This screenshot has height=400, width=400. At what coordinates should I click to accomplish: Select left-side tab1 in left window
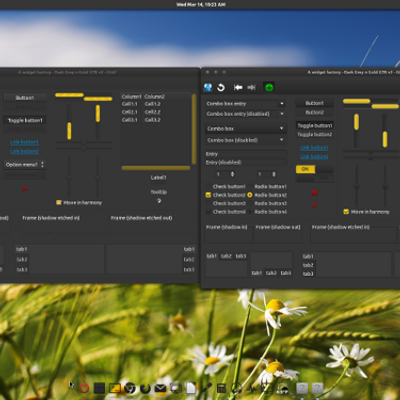click(22, 249)
